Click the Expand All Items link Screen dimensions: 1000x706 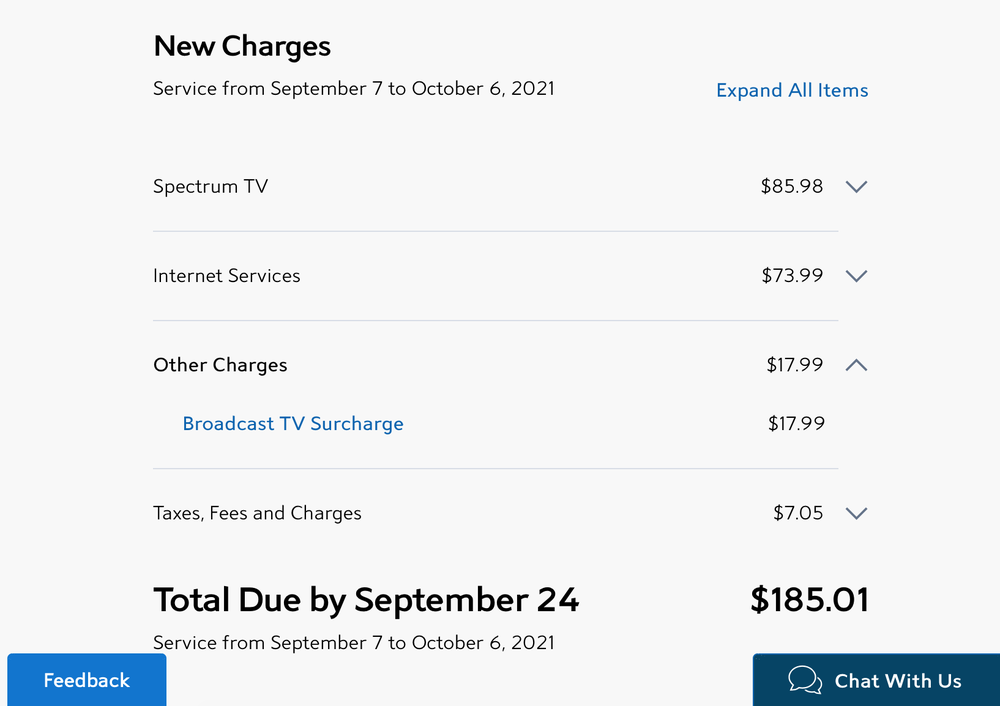click(x=792, y=90)
